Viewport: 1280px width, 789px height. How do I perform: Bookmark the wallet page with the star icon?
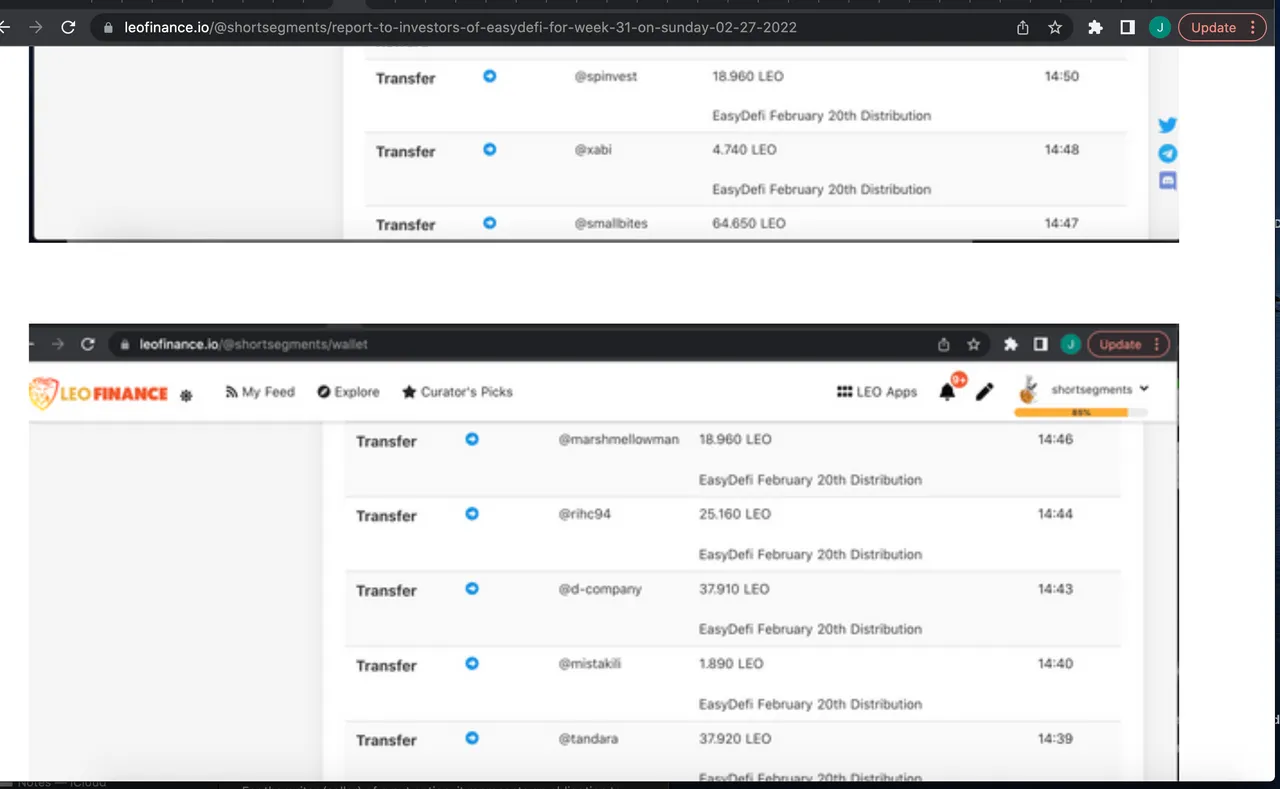[x=973, y=344]
